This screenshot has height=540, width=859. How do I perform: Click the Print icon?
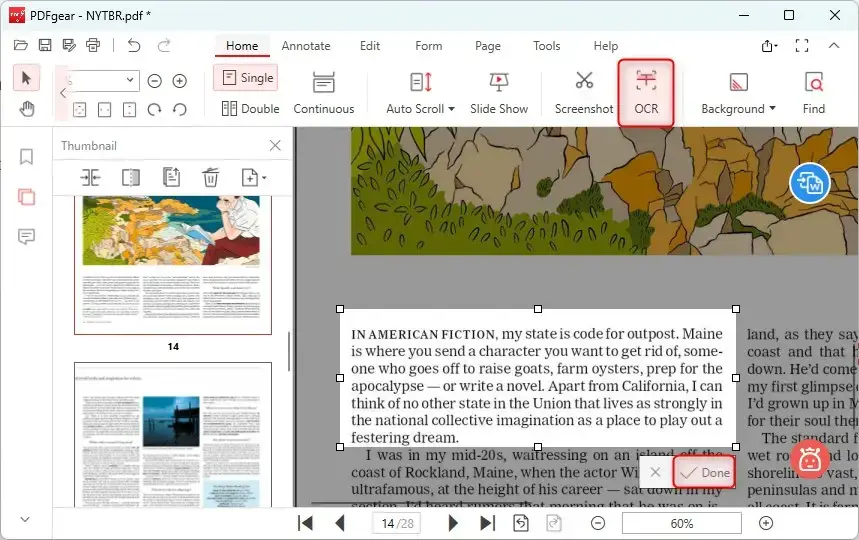click(93, 45)
